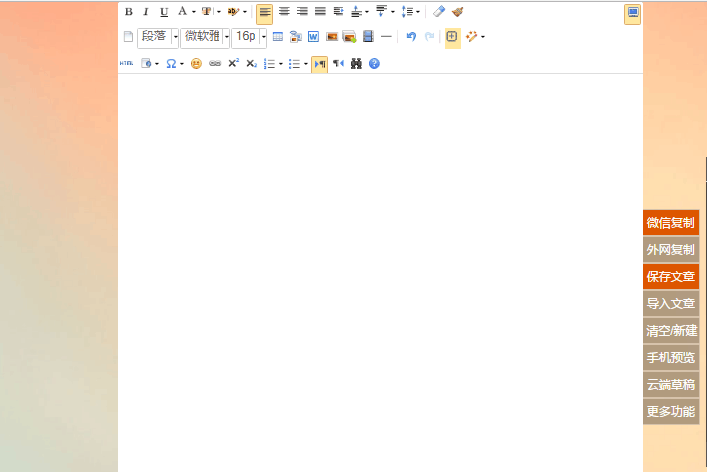Click the blue help question mark
The height and width of the screenshot is (472, 707).
(x=374, y=63)
